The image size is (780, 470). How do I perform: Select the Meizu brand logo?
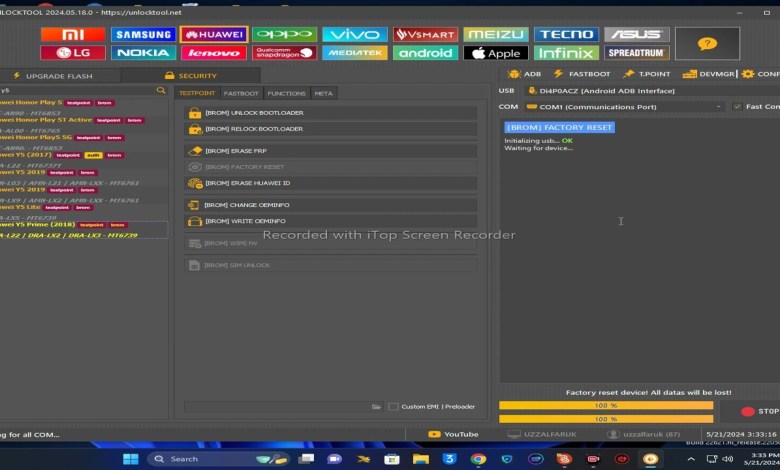[496, 34]
